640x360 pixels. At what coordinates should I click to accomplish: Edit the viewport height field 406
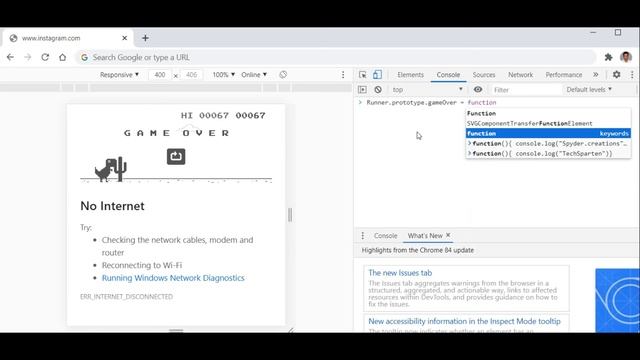tap(191, 75)
